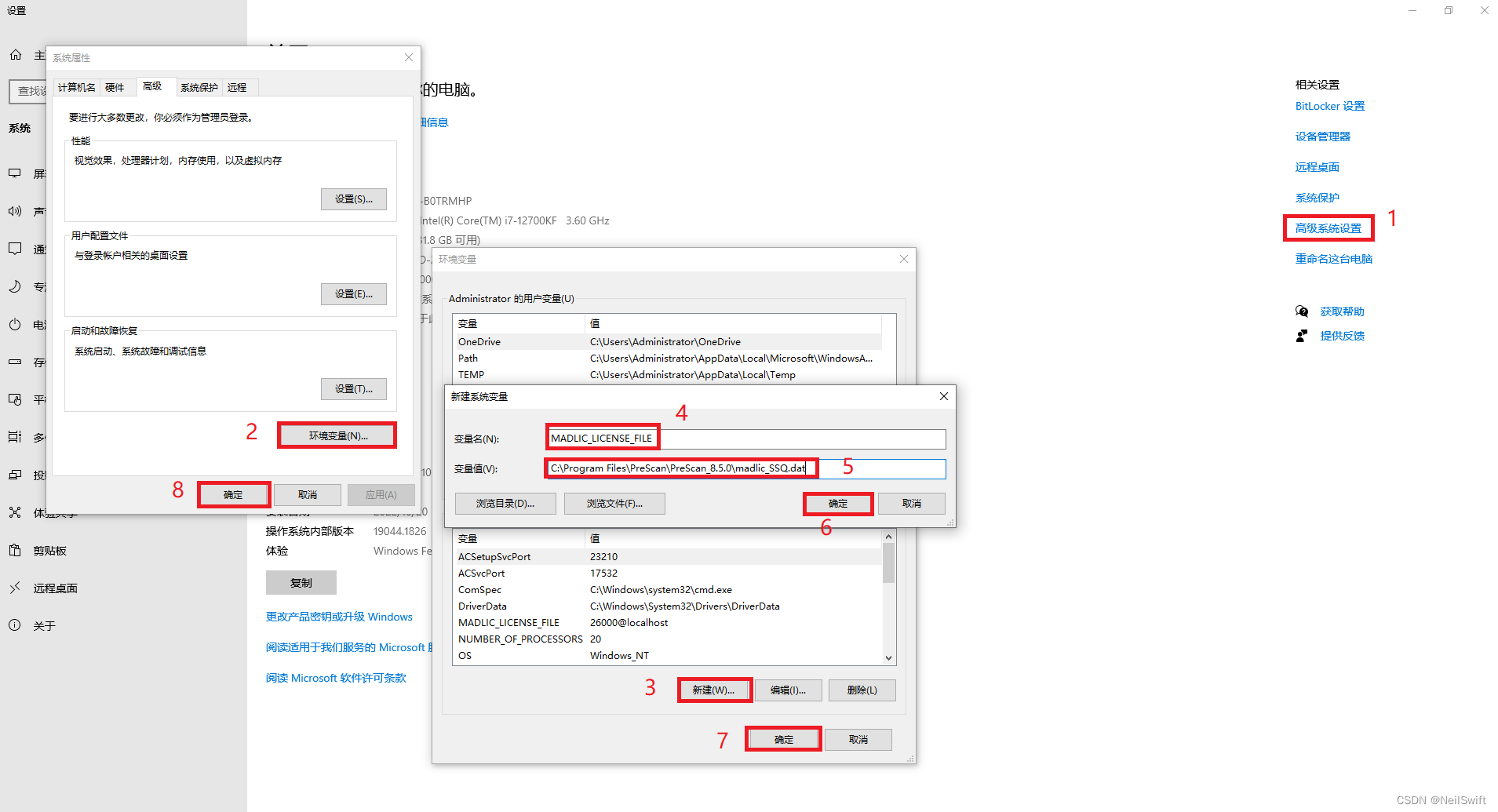Click the variable name input field
Viewport: 1498px width, 812px height.
click(x=746, y=439)
